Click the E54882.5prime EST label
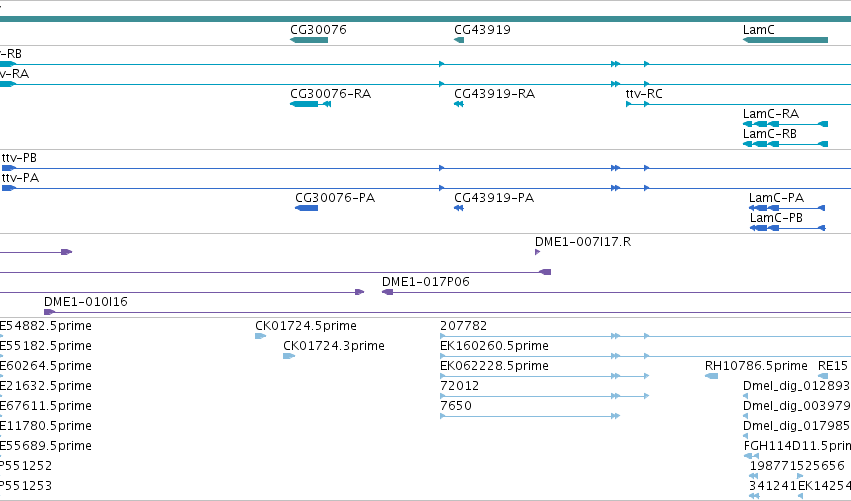This screenshot has width=851, height=501. coord(46,326)
